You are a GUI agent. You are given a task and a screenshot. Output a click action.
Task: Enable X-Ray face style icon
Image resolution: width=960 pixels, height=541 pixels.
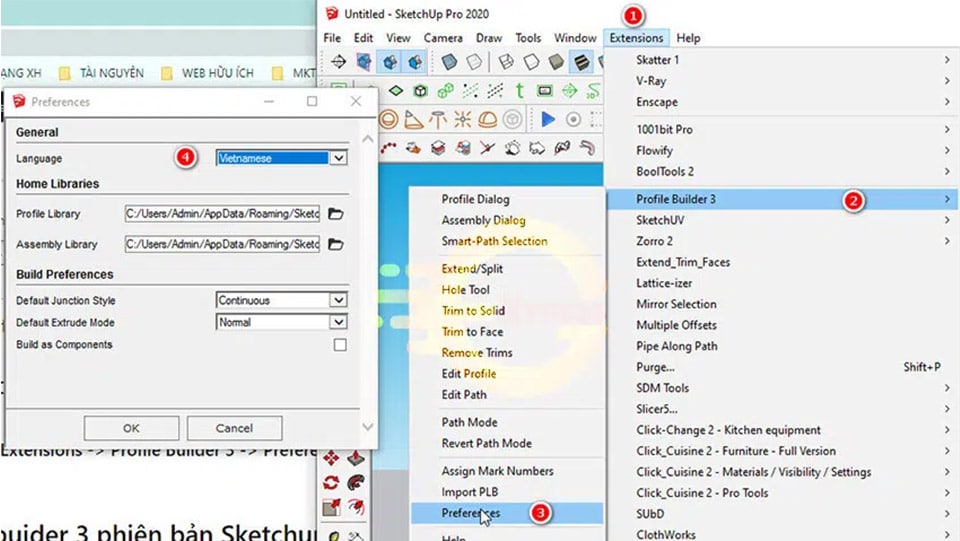[449, 61]
